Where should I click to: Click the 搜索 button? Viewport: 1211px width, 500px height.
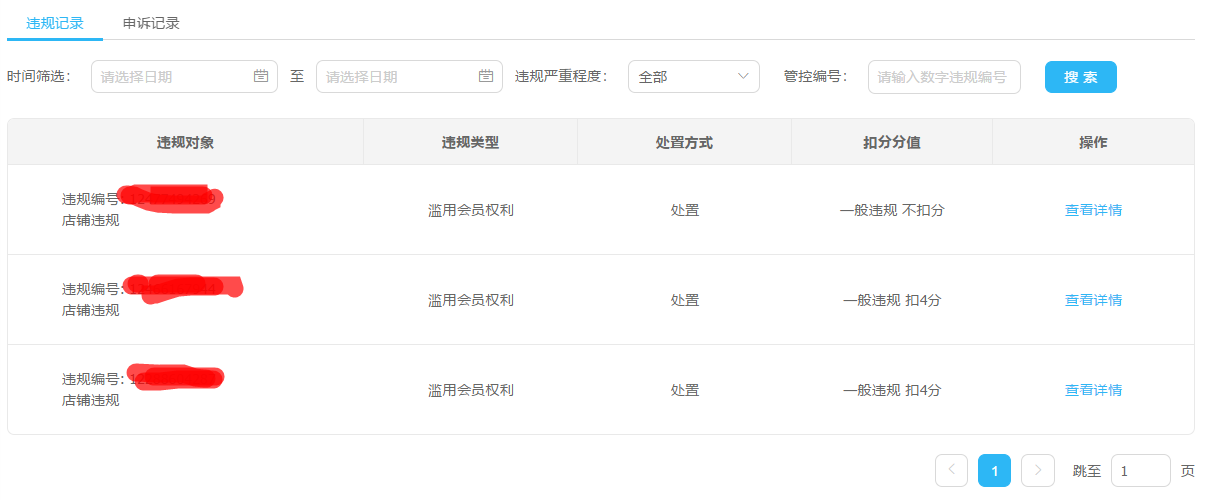[x=1081, y=77]
